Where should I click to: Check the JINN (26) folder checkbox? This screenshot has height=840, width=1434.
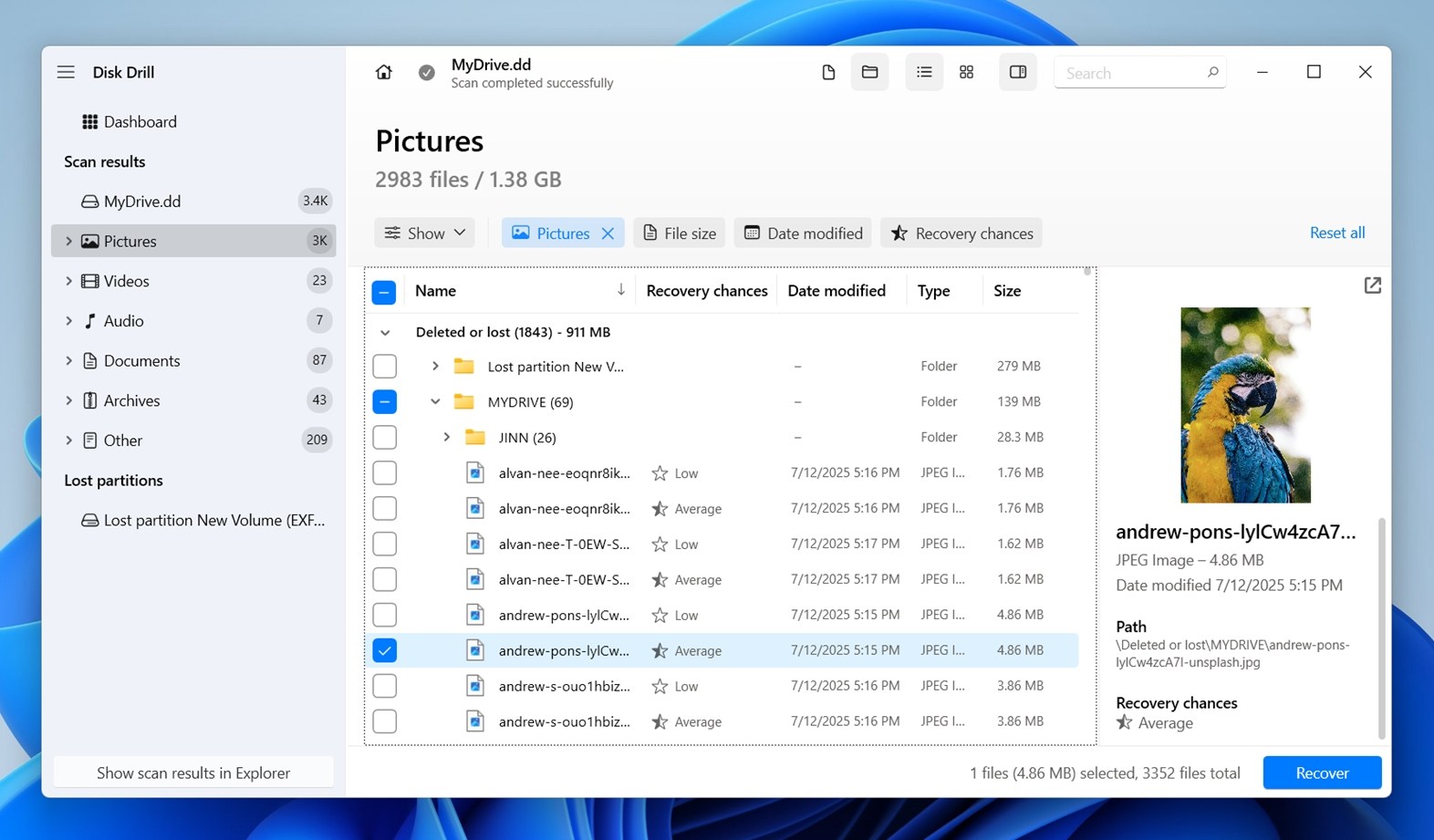pos(385,438)
